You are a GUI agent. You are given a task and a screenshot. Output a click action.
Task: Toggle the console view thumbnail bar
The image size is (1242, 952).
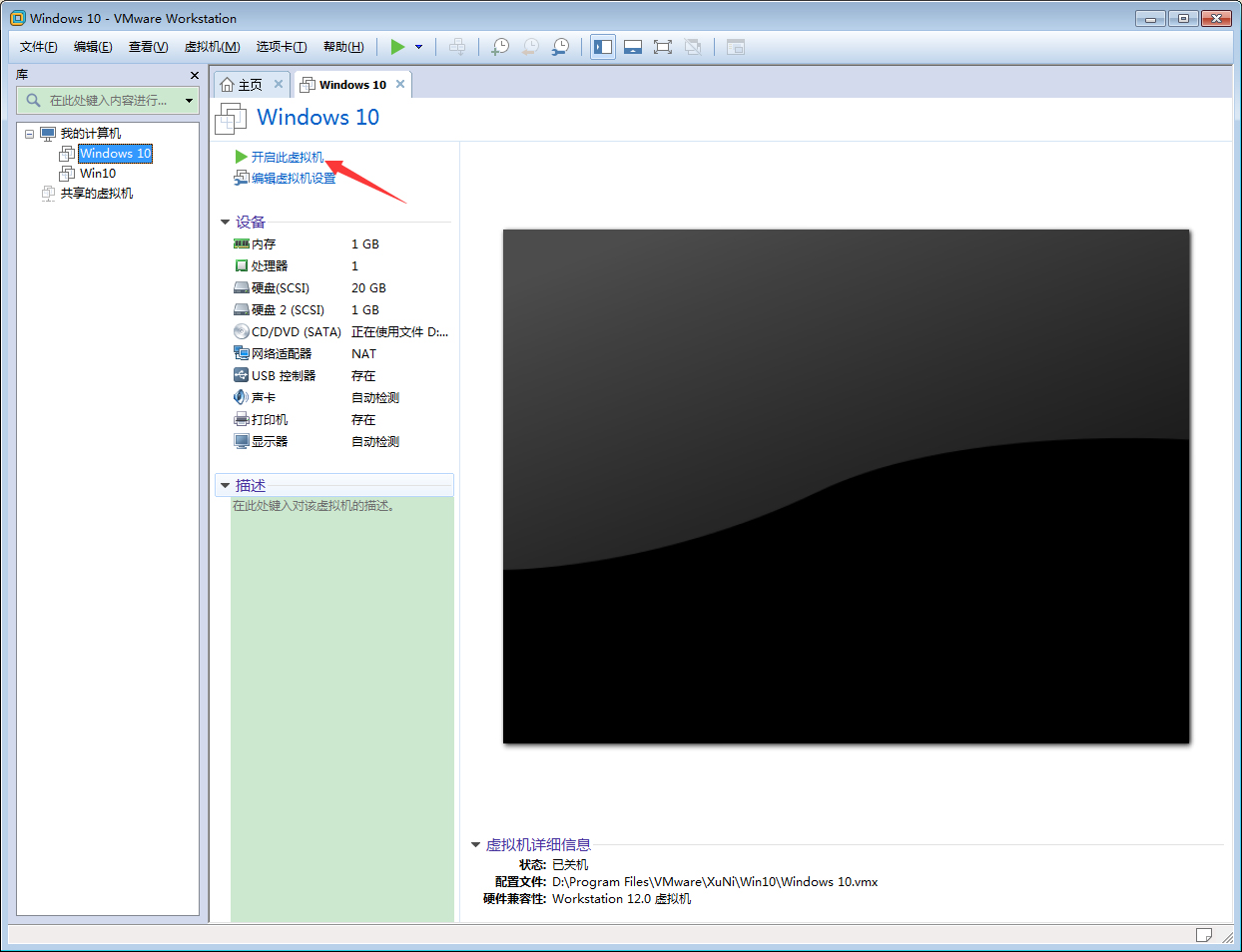click(633, 46)
